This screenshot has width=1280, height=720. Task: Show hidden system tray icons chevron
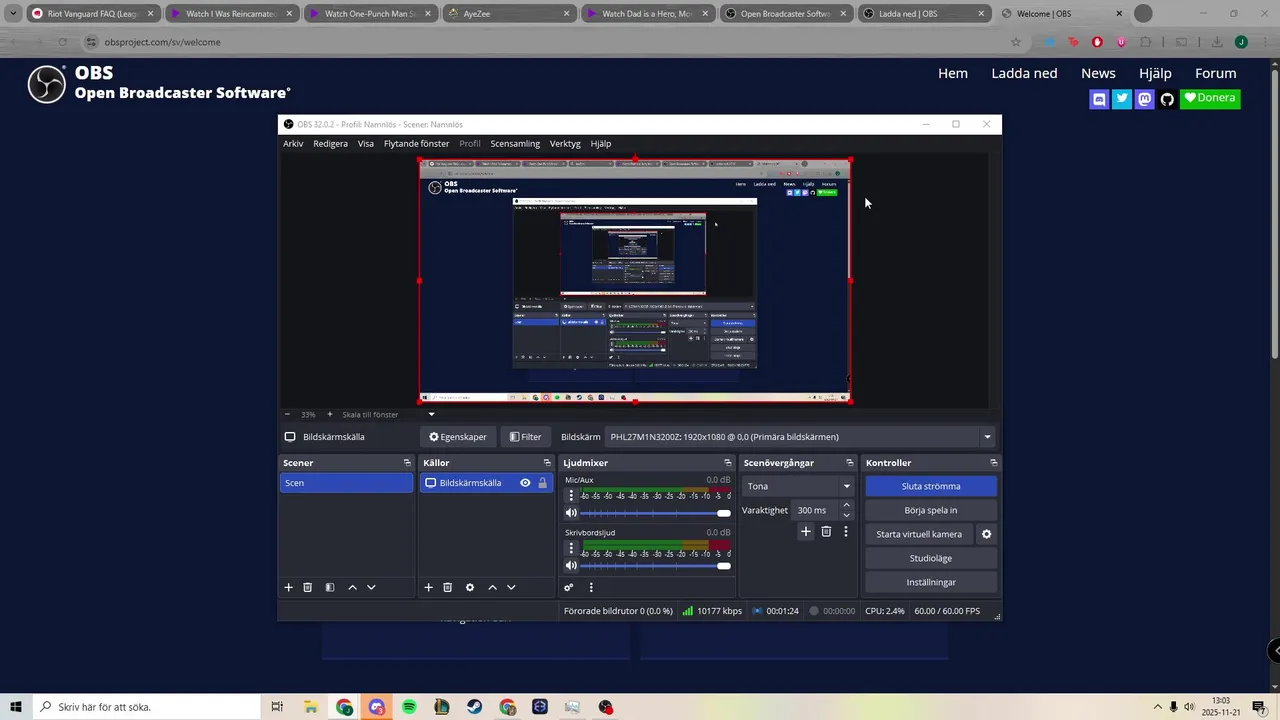click(x=1158, y=707)
